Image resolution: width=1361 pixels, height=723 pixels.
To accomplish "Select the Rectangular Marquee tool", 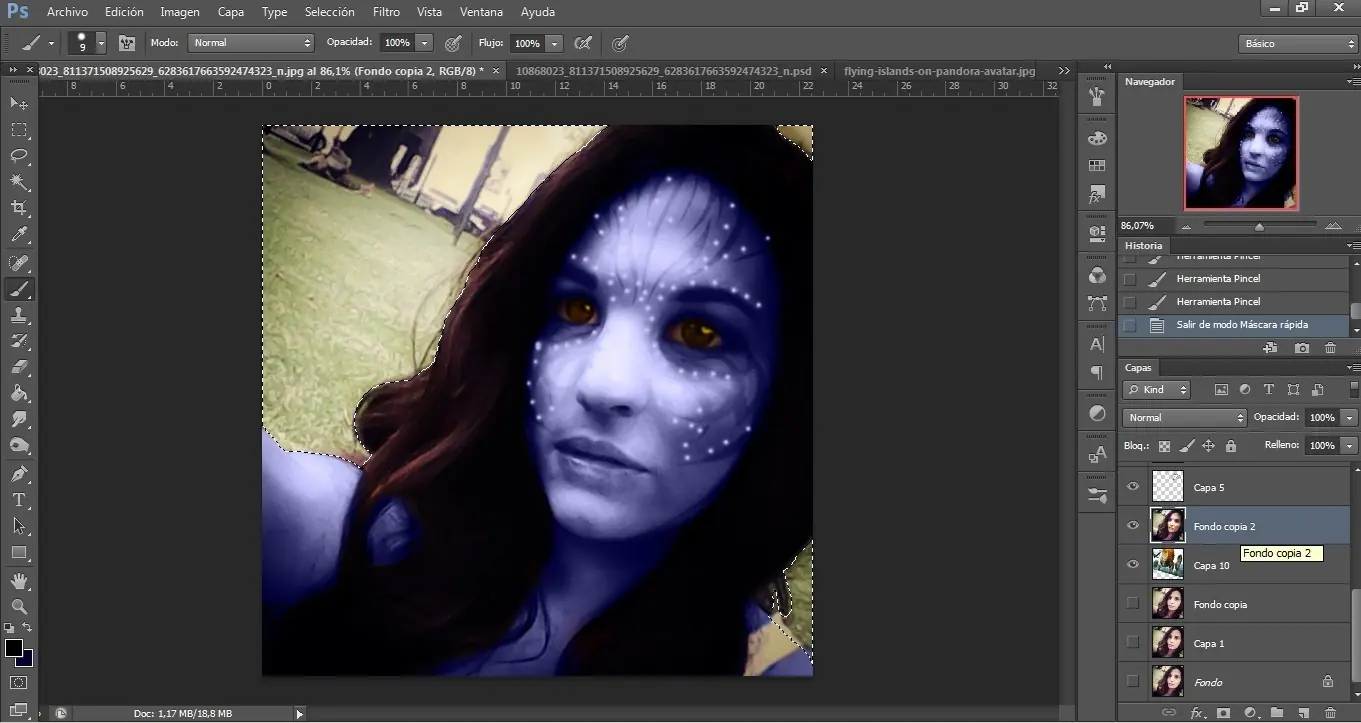I will point(19,130).
